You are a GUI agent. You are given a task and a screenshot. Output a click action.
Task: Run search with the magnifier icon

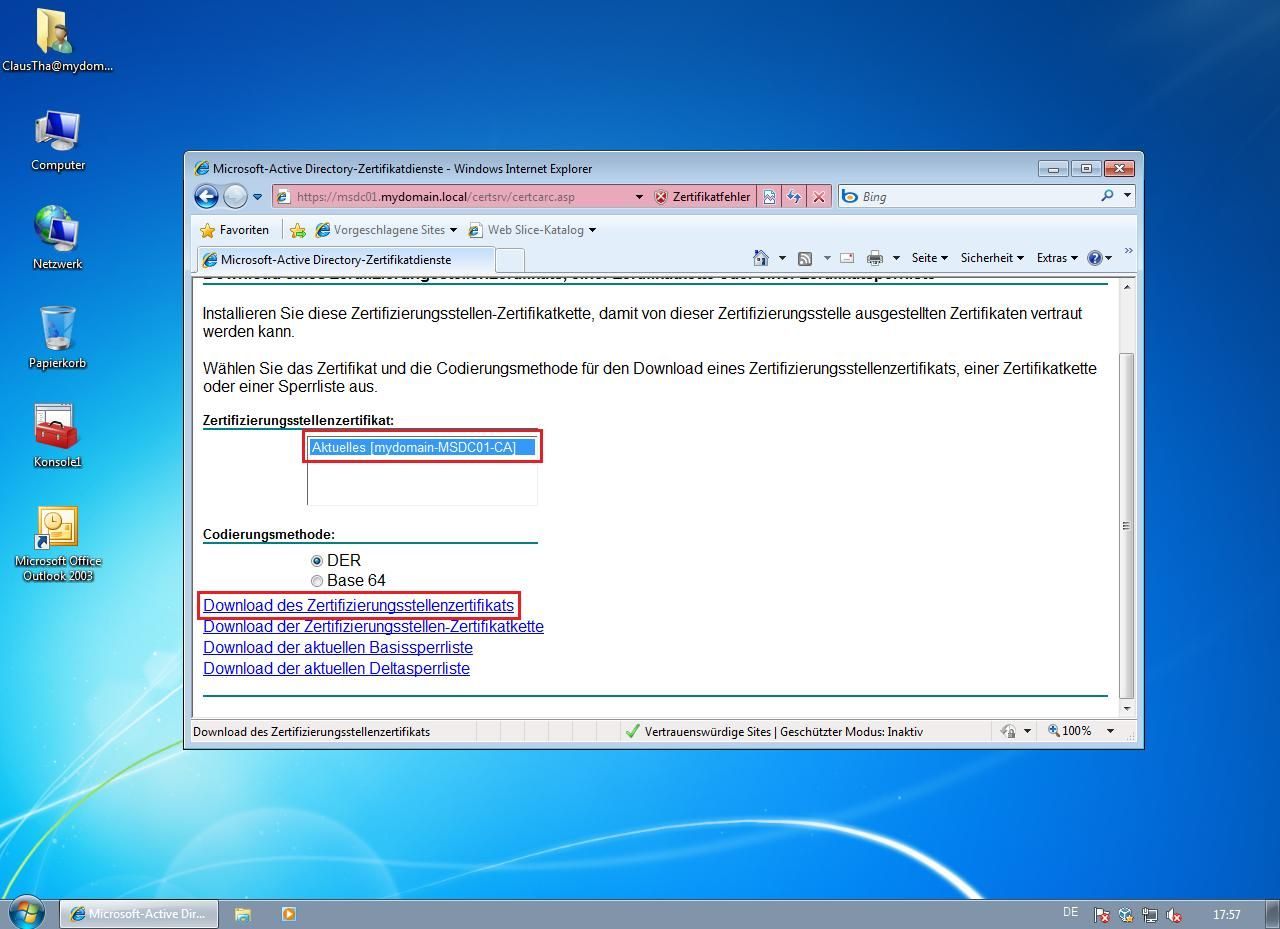tap(1107, 196)
